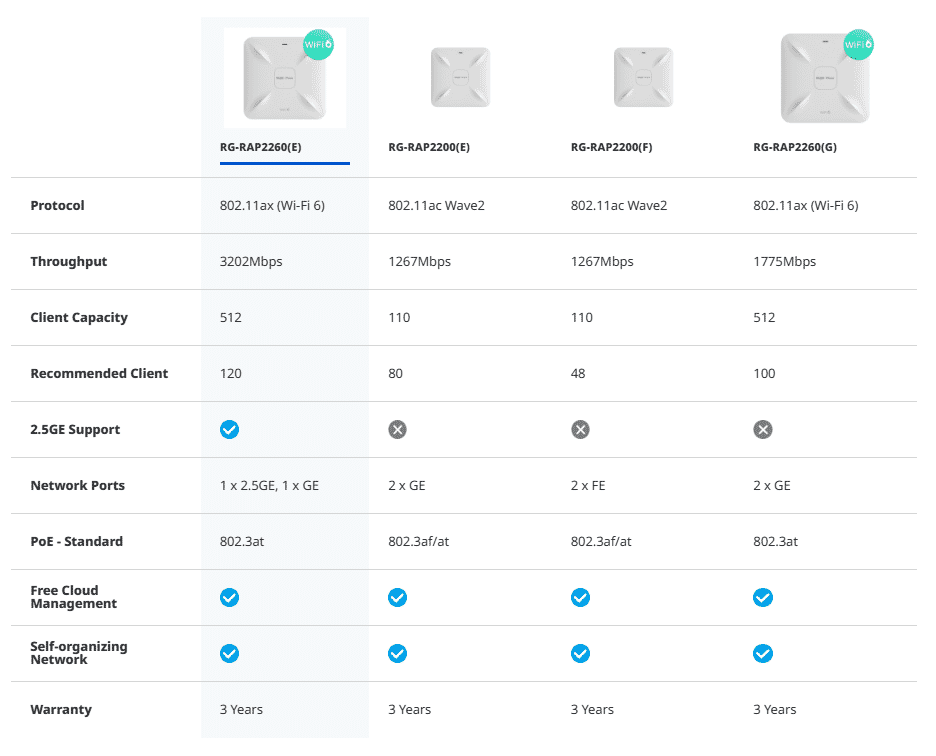Select 1267Mbps throughput for RG-RAP2200(E)

pyautogui.click(x=419, y=262)
